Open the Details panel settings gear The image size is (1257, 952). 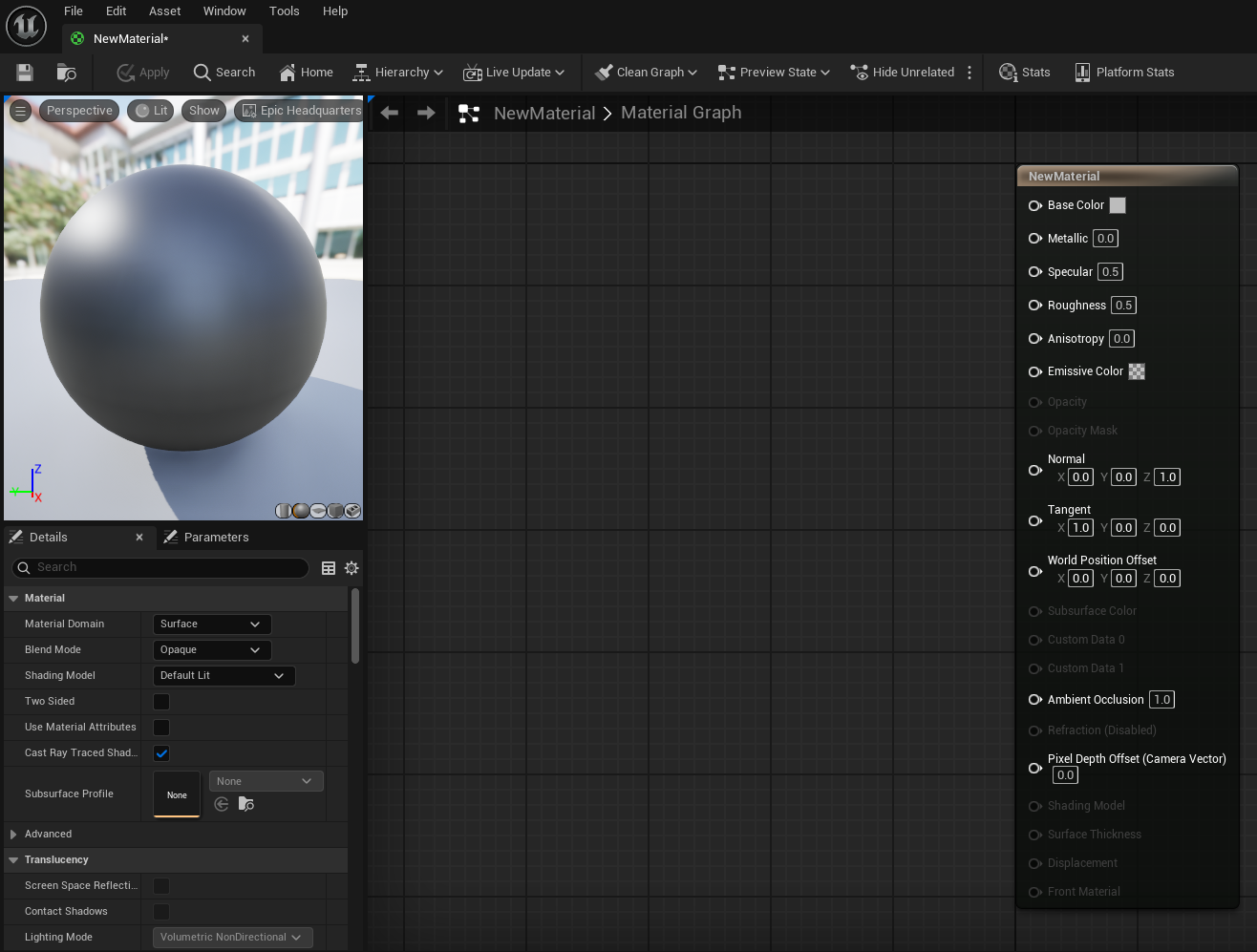tap(352, 568)
